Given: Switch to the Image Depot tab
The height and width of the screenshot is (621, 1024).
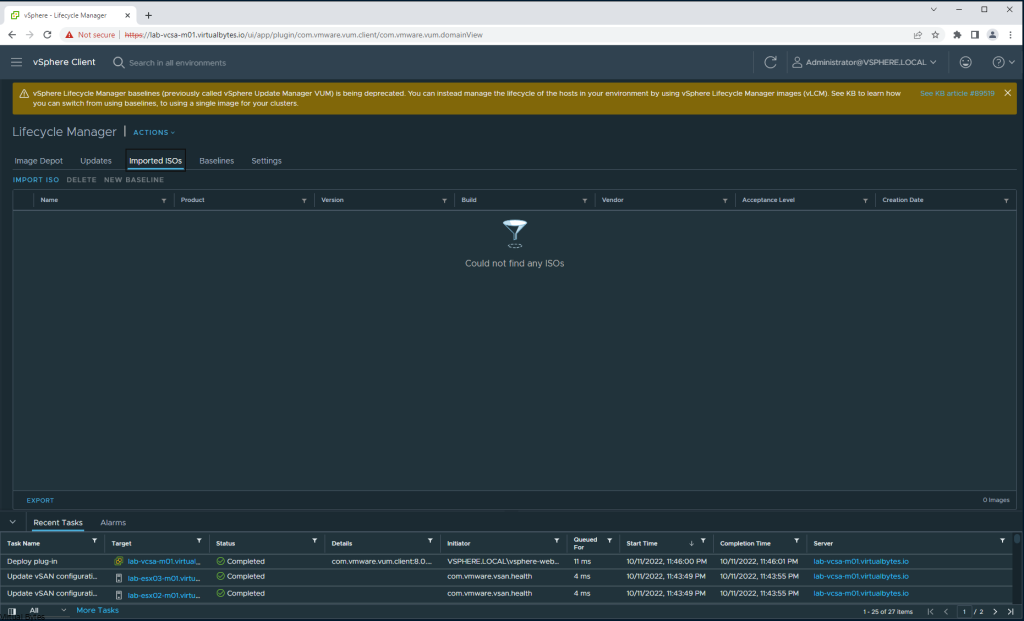Looking at the screenshot, I should 39,161.
